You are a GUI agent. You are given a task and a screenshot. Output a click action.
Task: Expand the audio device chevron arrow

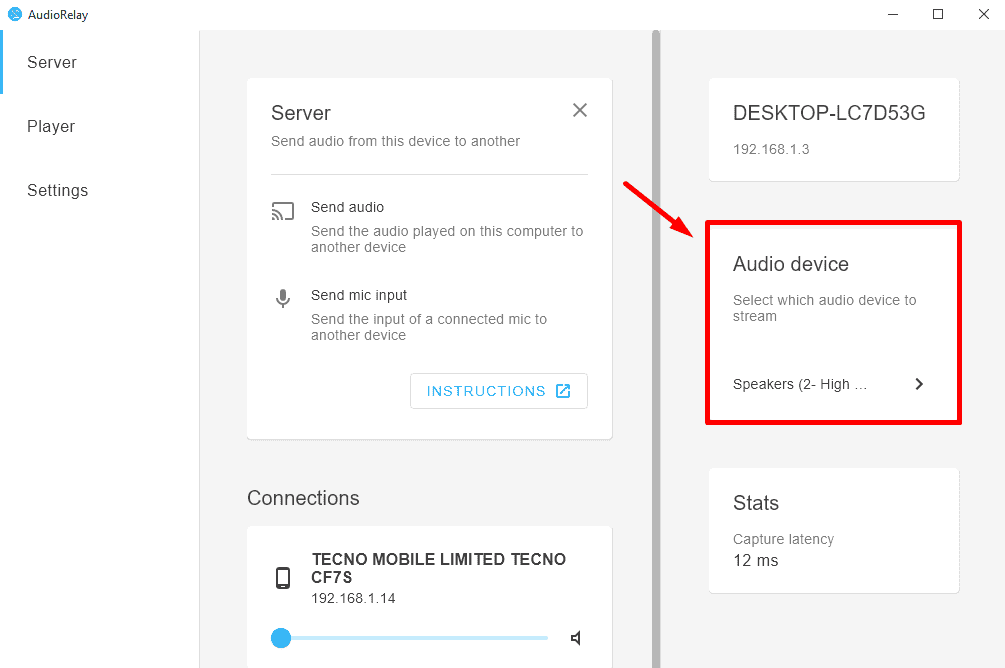point(919,384)
